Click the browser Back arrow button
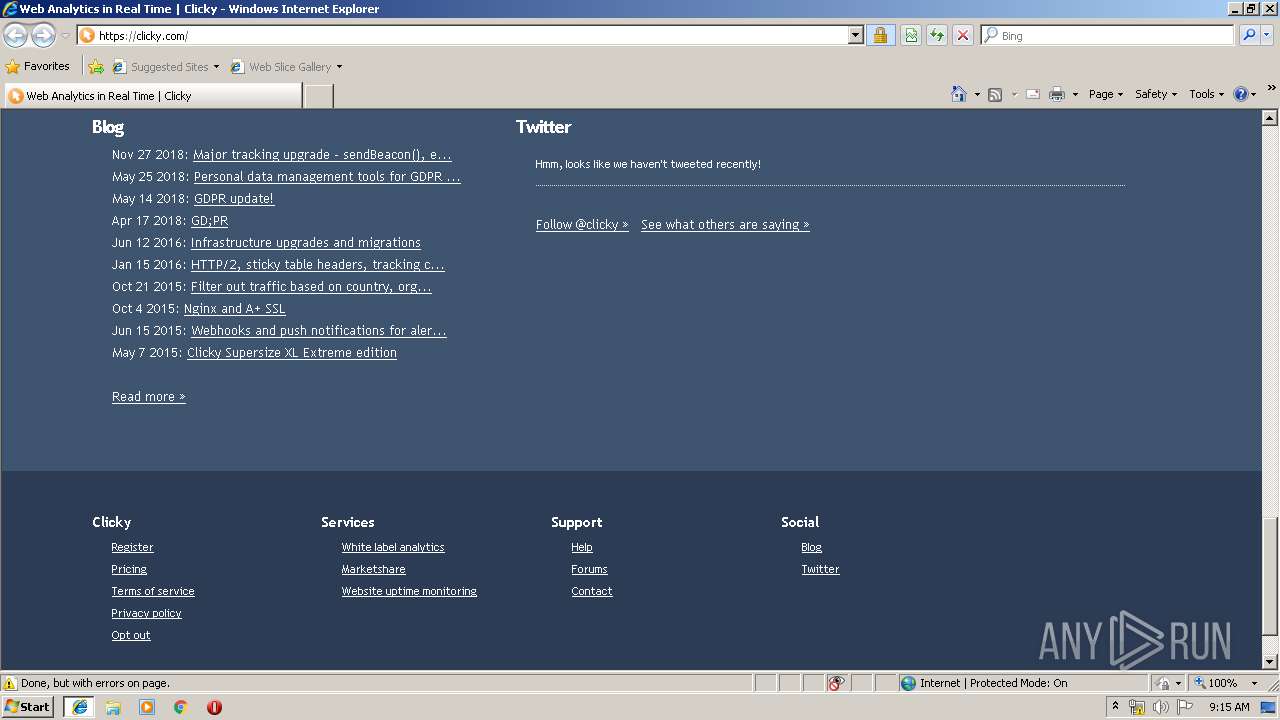Image resolution: width=1280 pixels, height=720 pixels. tap(15, 36)
